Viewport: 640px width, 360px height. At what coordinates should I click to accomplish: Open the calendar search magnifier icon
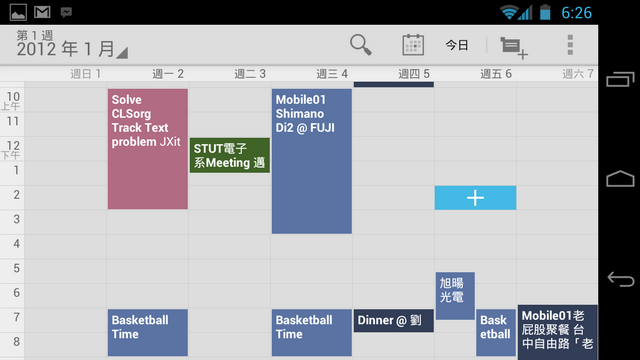click(x=360, y=45)
